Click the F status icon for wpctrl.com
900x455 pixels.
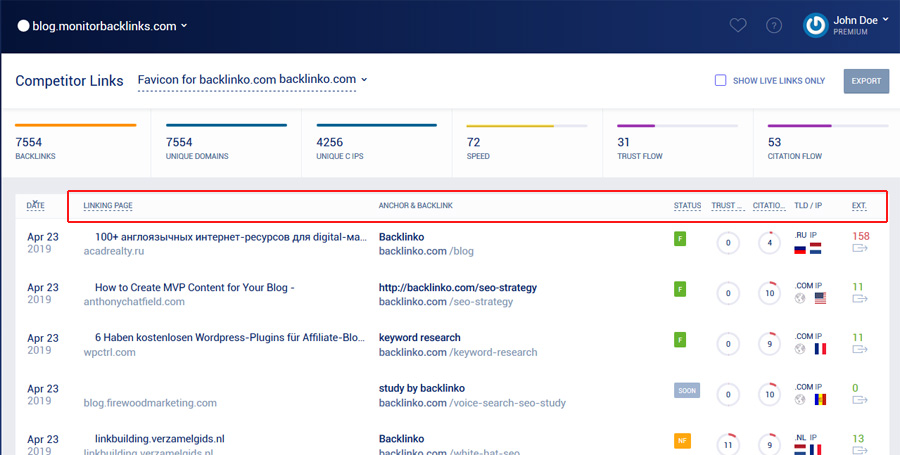click(x=680, y=340)
